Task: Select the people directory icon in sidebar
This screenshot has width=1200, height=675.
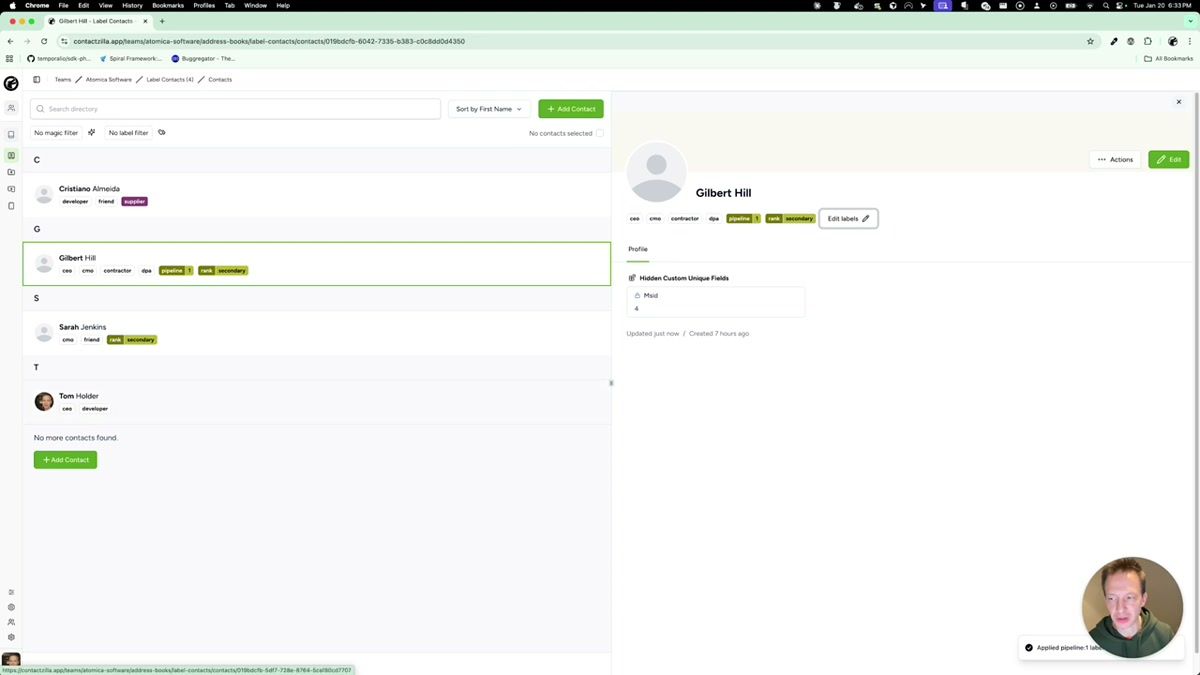Action: coord(11,107)
